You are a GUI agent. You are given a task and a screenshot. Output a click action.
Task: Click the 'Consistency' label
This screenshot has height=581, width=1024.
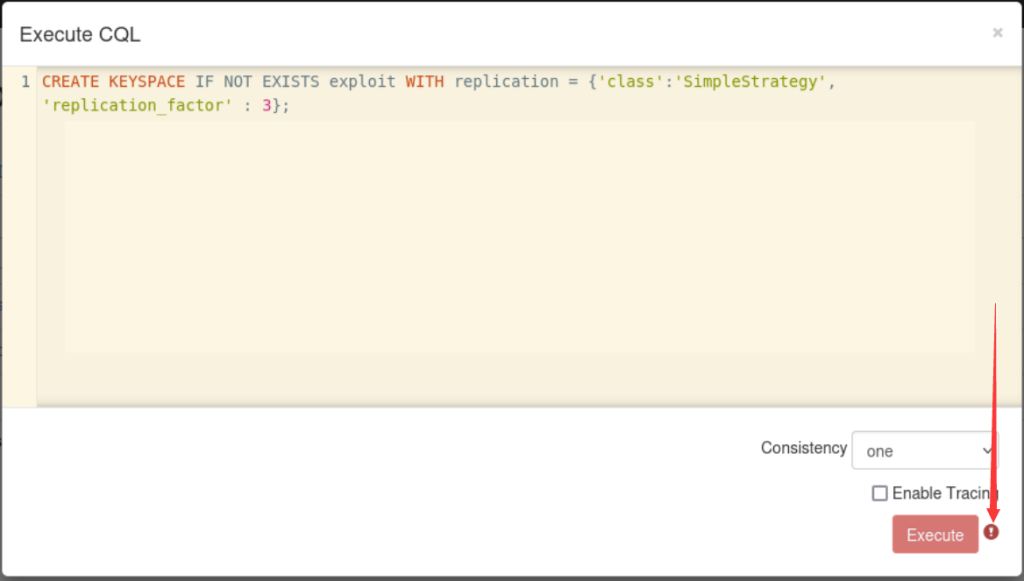coord(804,448)
